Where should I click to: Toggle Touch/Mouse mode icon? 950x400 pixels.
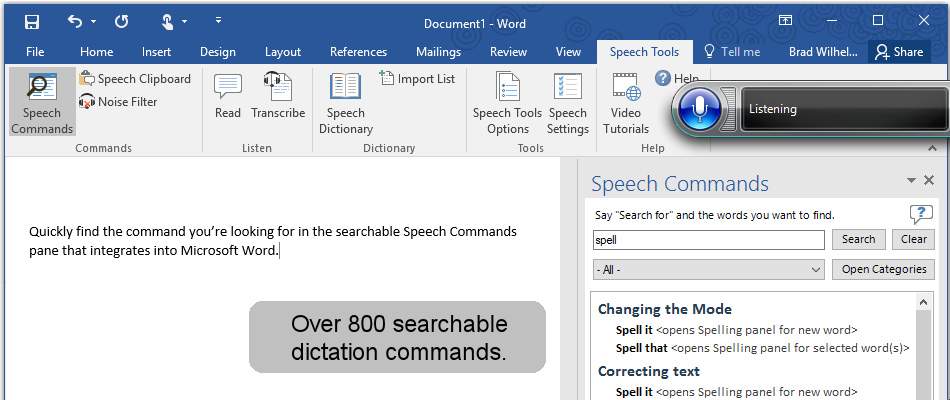[168, 22]
